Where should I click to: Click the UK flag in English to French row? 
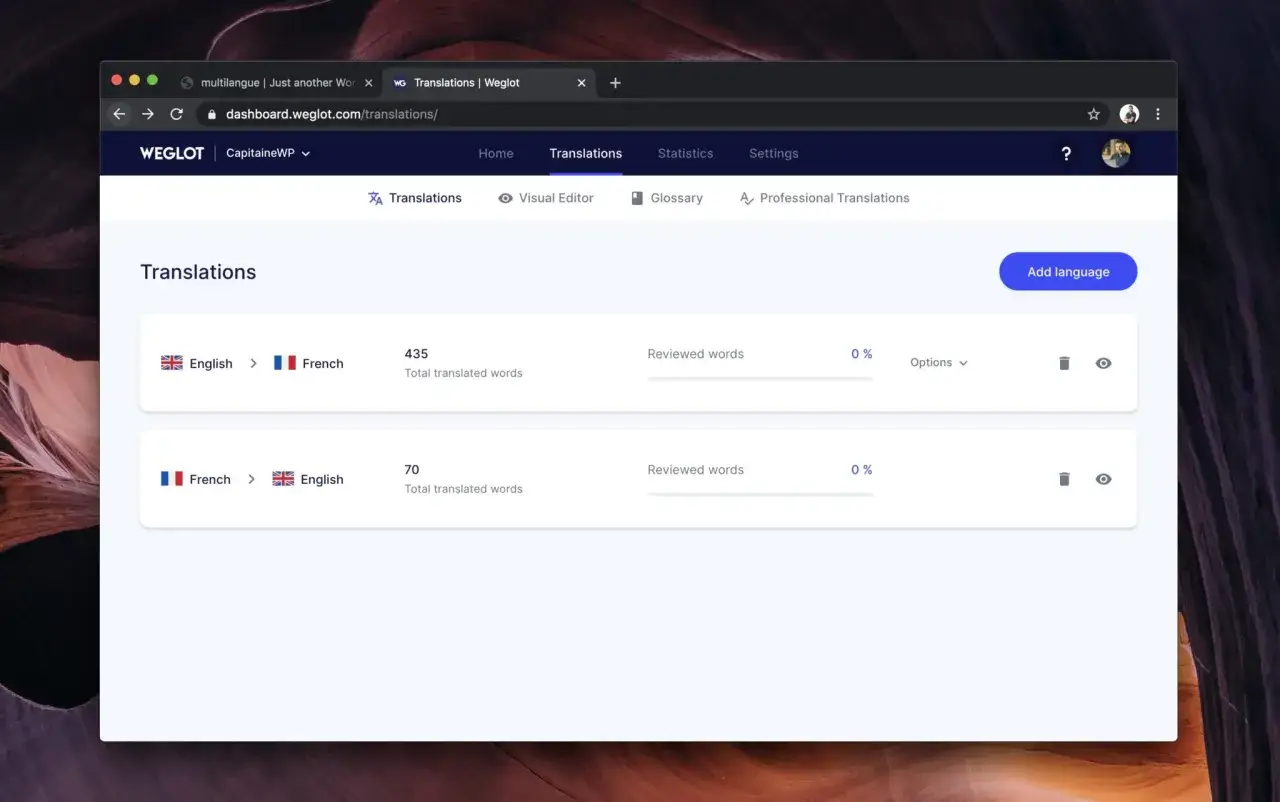click(172, 363)
